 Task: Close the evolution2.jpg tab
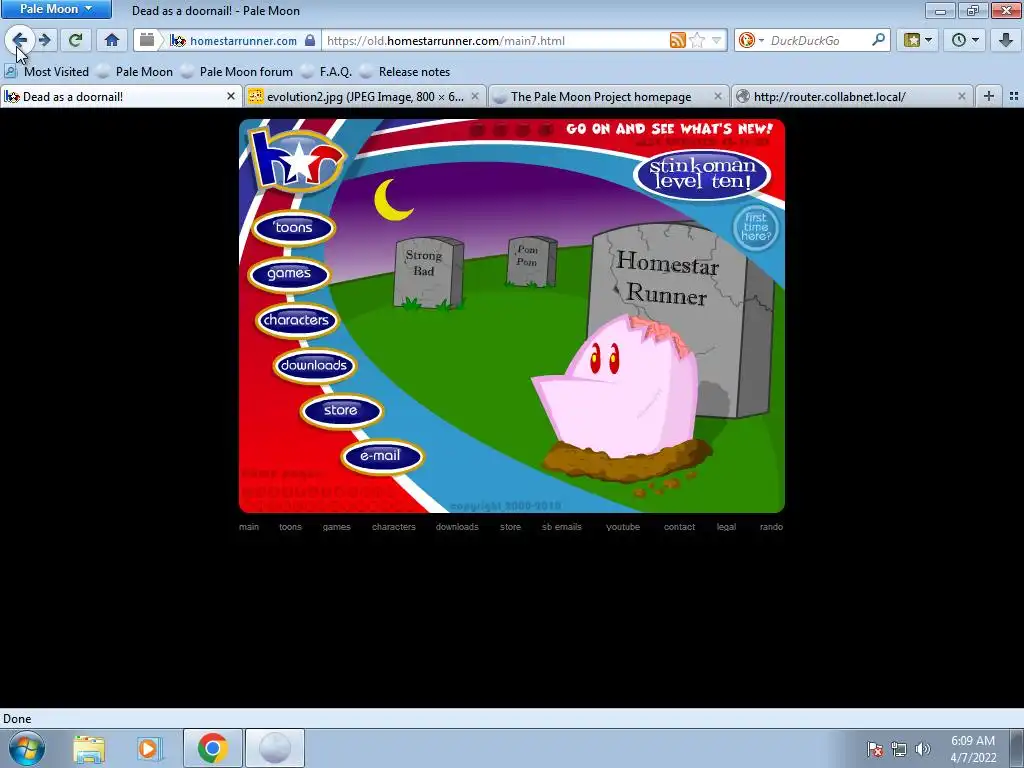pos(475,97)
